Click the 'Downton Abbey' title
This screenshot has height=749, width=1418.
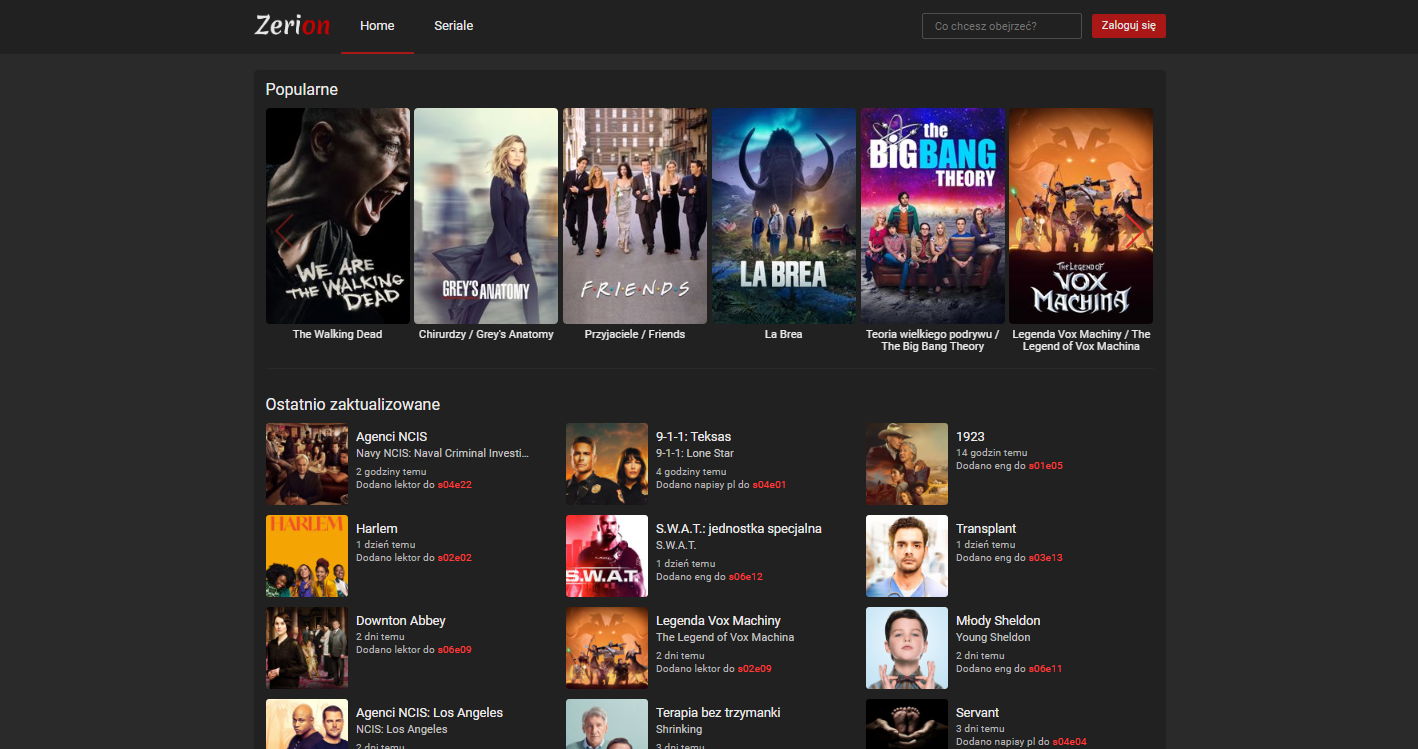click(401, 621)
